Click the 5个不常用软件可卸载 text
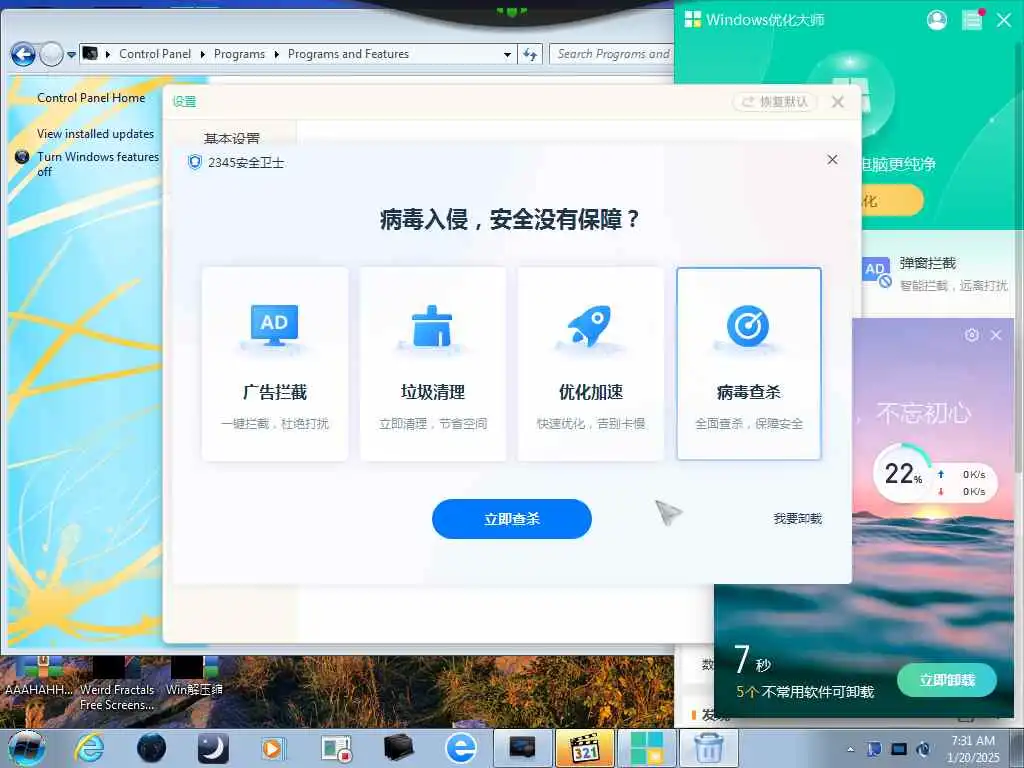This screenshot has height=768, width=1024. tap(805, 692)
